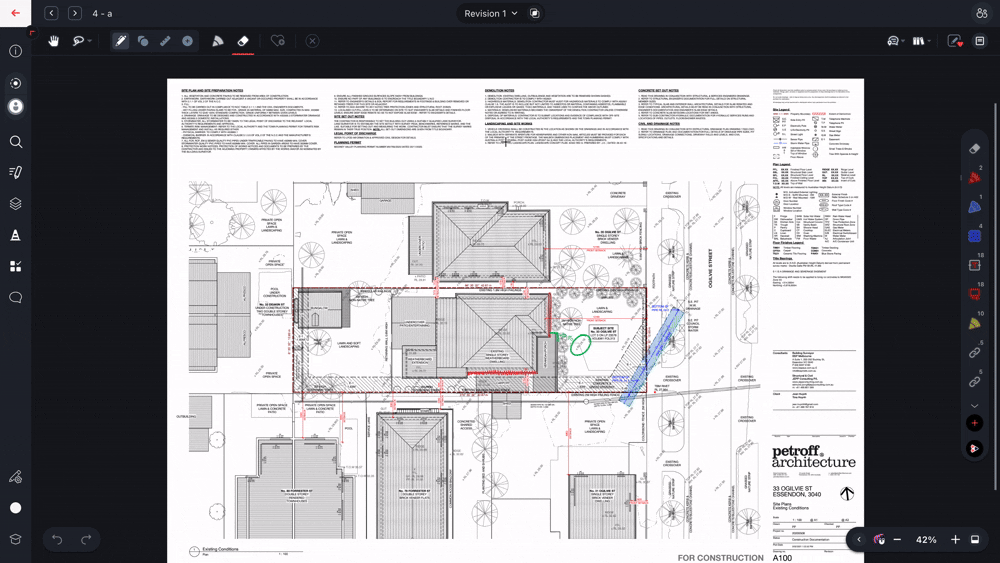Open the comments location icon
The width and height of the screenshot is (1000, 563).
click(893, 41)
